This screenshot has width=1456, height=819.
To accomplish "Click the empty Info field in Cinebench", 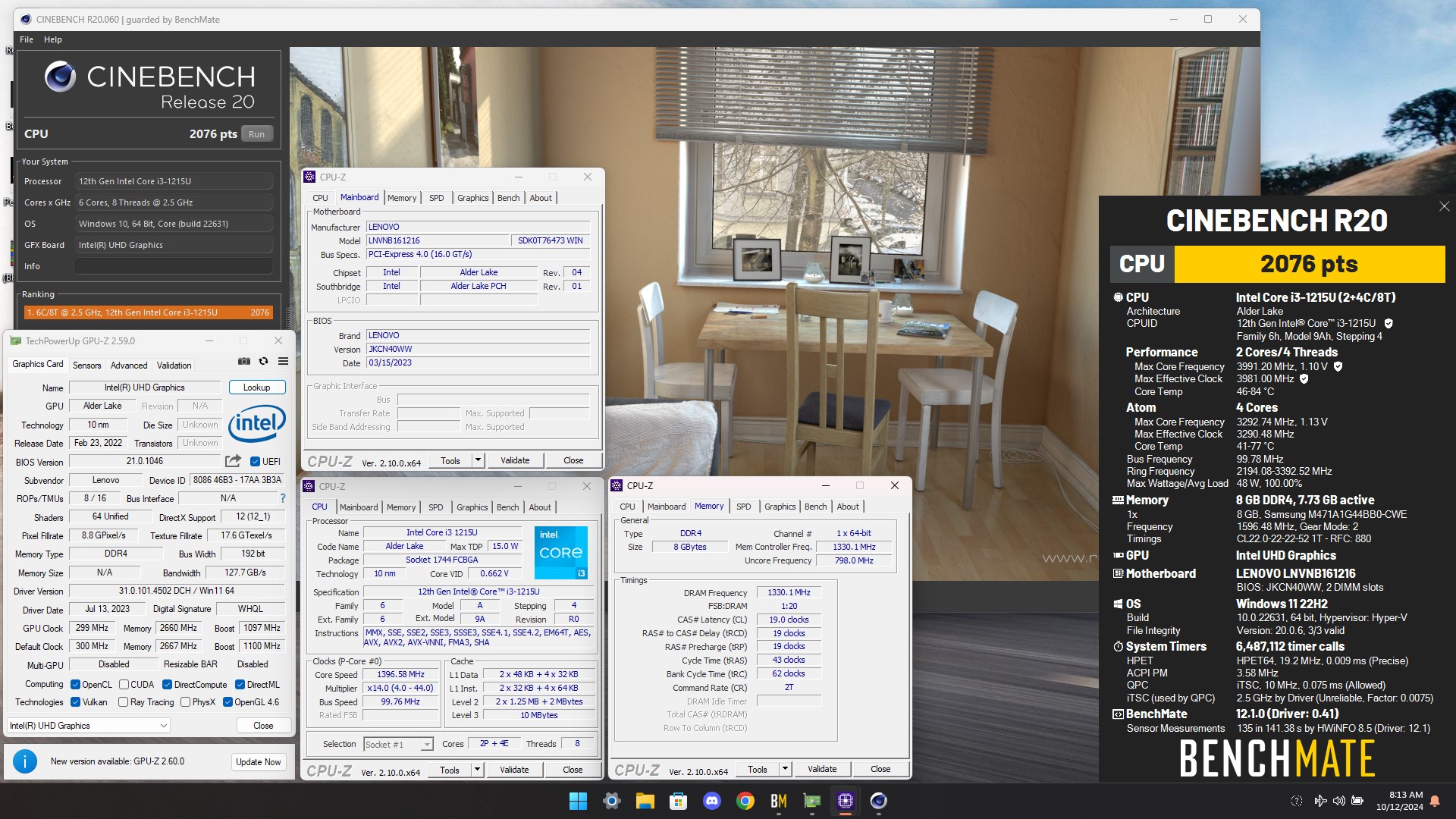I will click(174, 266).
